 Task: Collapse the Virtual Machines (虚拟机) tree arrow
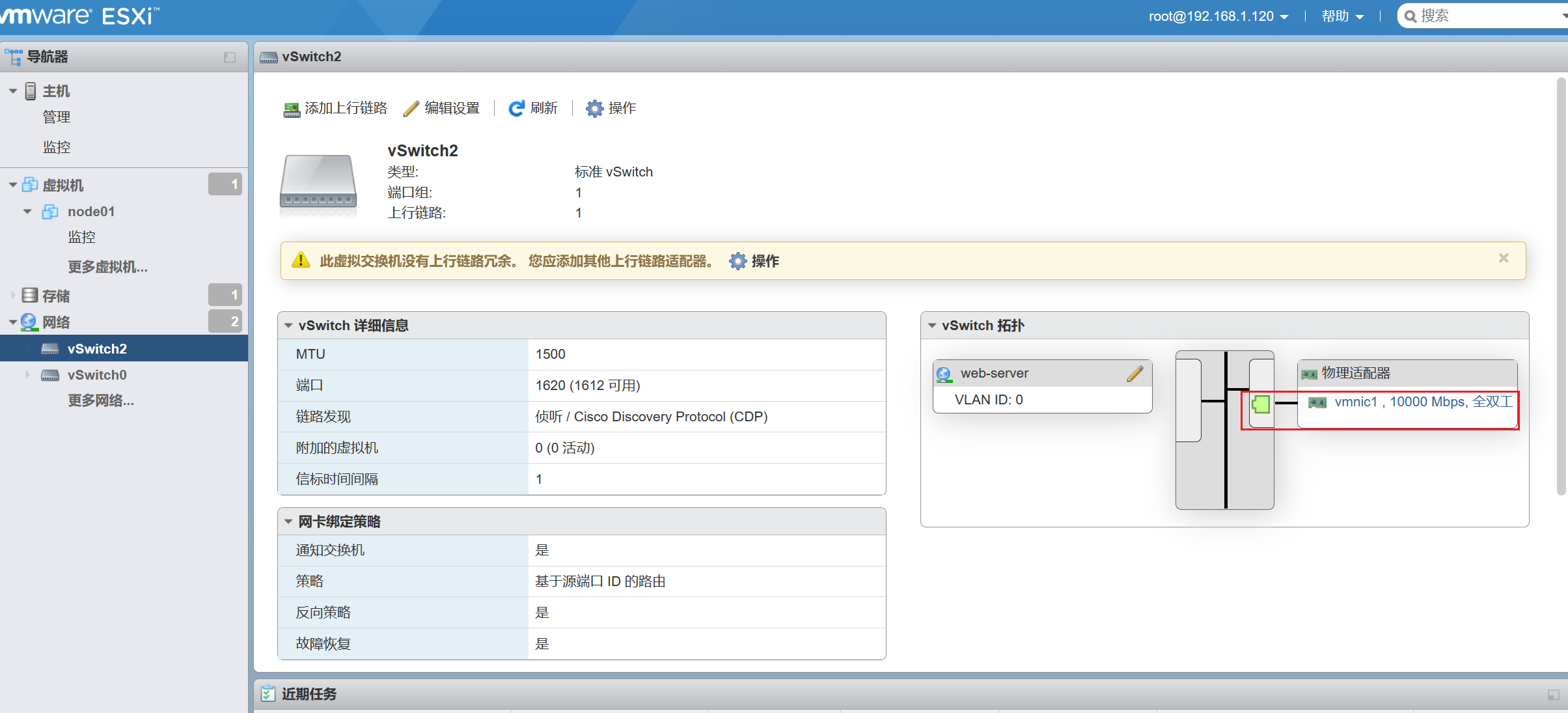pos(13,186)
